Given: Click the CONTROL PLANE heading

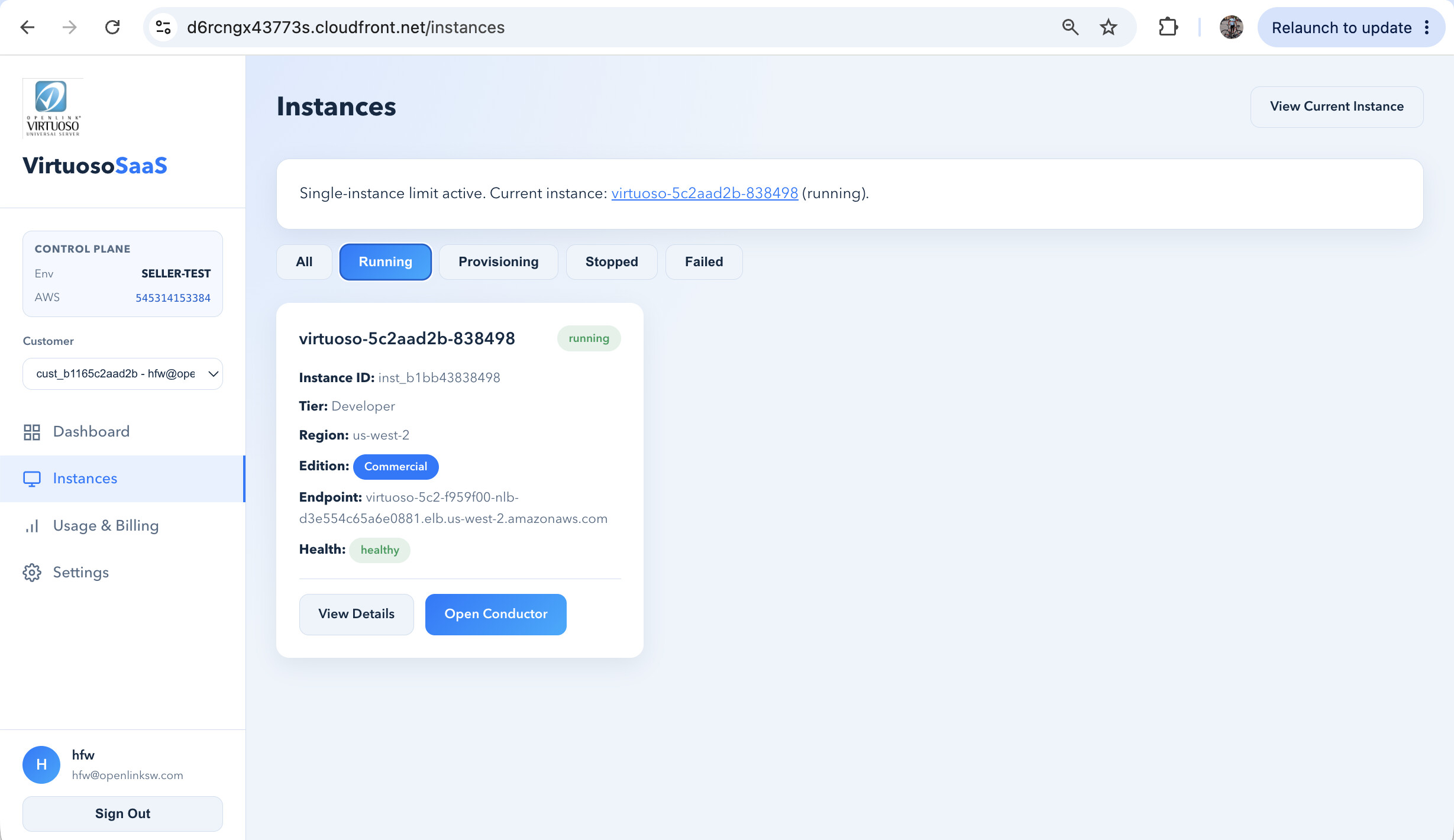Looking at the screenshot, I should pos(83,249).
